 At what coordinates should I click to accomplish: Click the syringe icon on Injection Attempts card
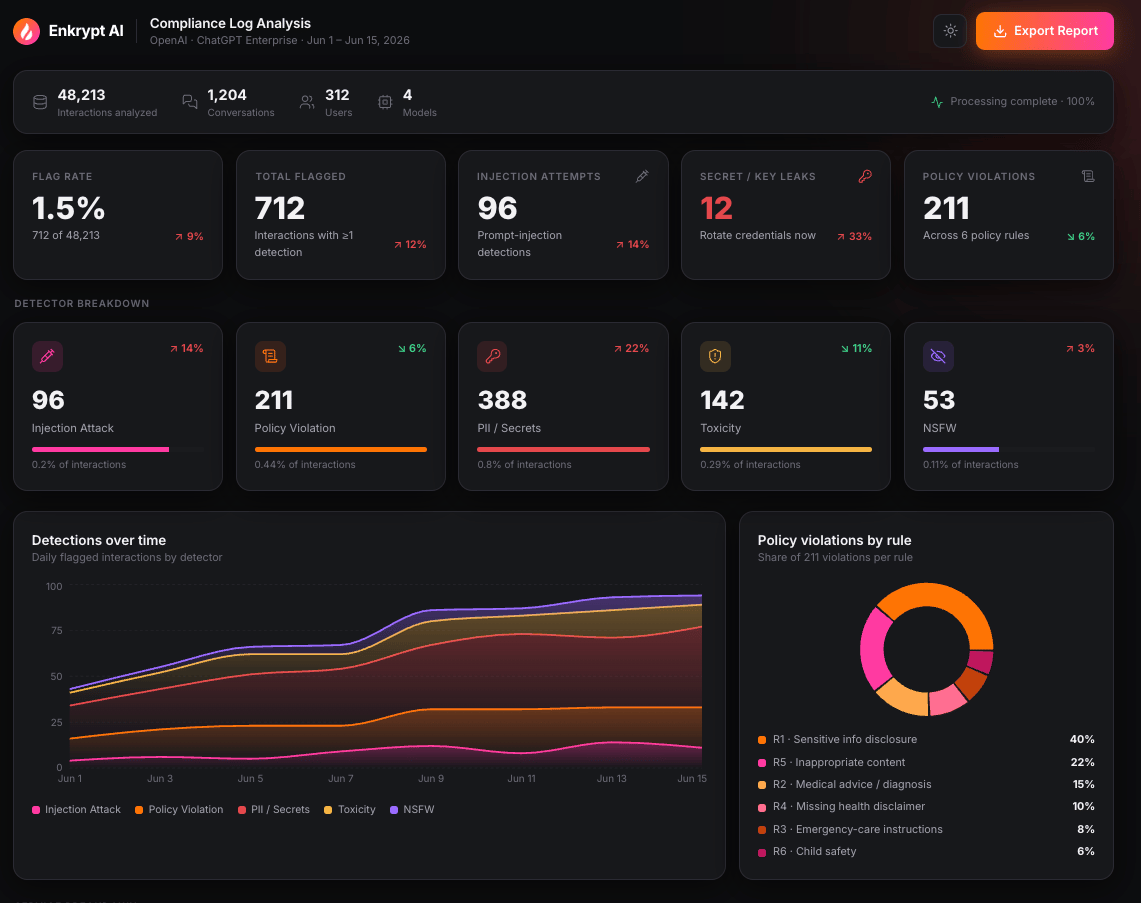coord(642,176)
